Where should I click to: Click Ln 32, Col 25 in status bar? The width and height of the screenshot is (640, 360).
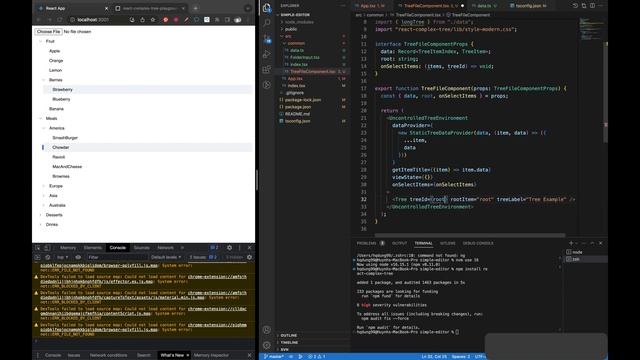click(434, 356)
